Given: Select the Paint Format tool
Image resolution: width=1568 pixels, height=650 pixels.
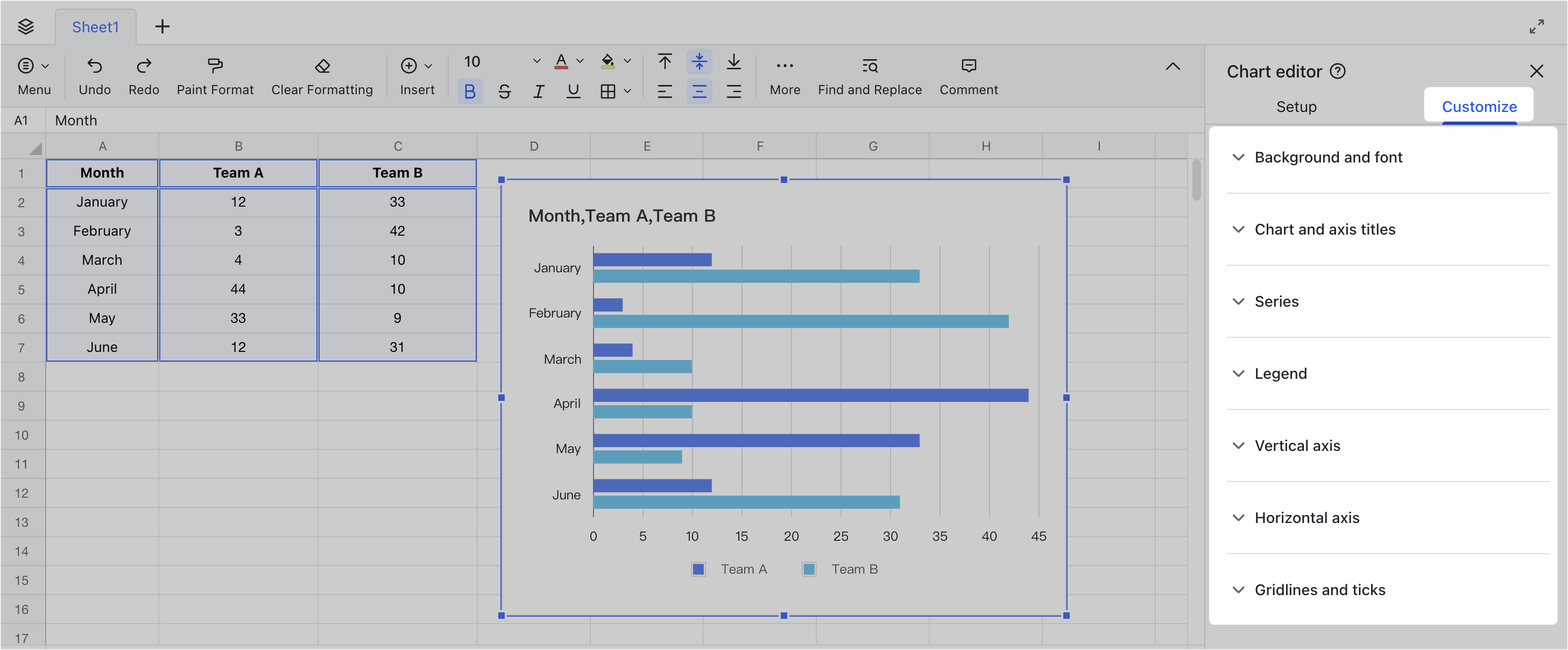Looking at the screenshot, I should pos(214,75).
